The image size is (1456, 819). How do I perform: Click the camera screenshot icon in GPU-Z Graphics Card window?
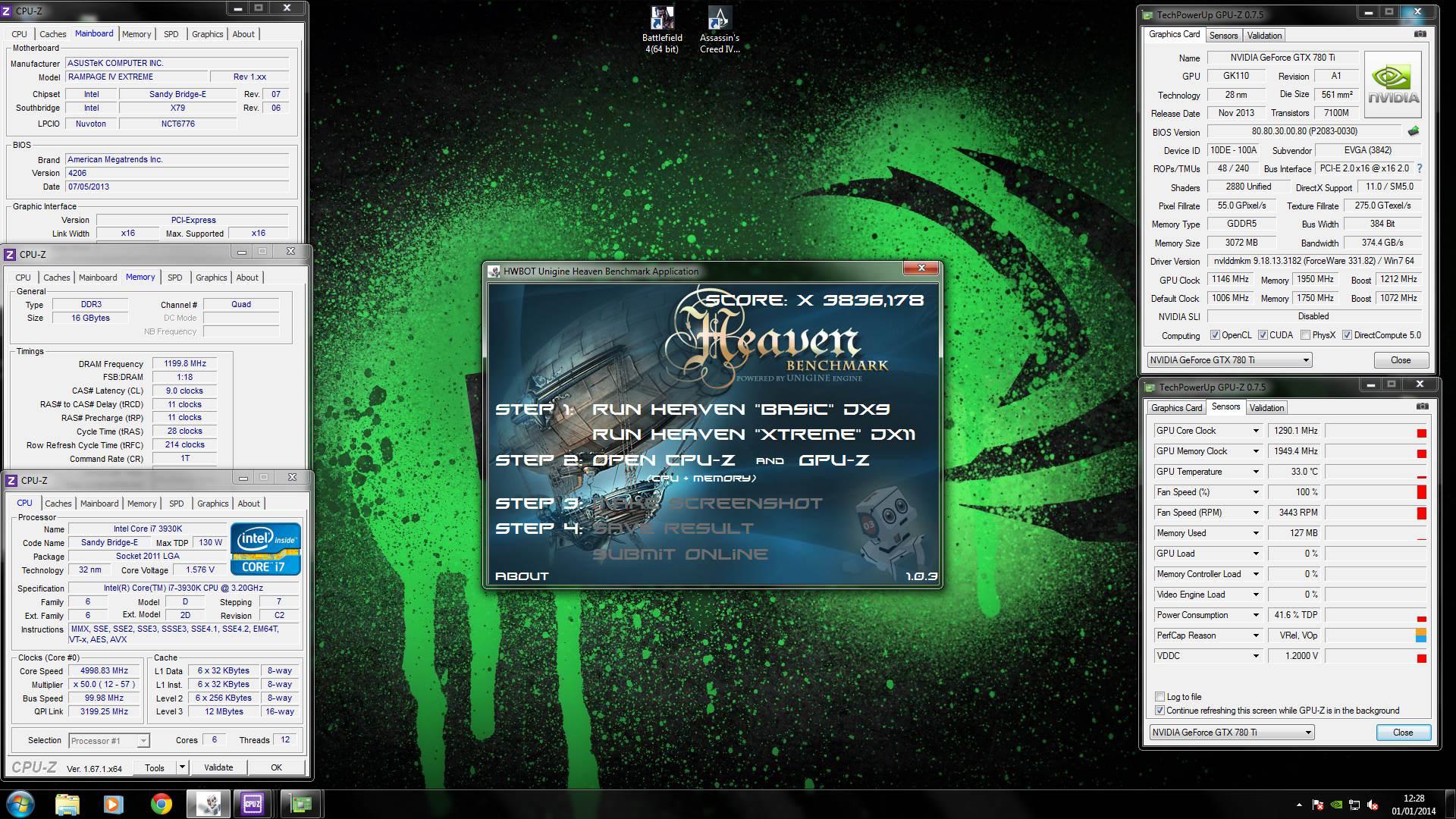click(x=1420, y=34)
